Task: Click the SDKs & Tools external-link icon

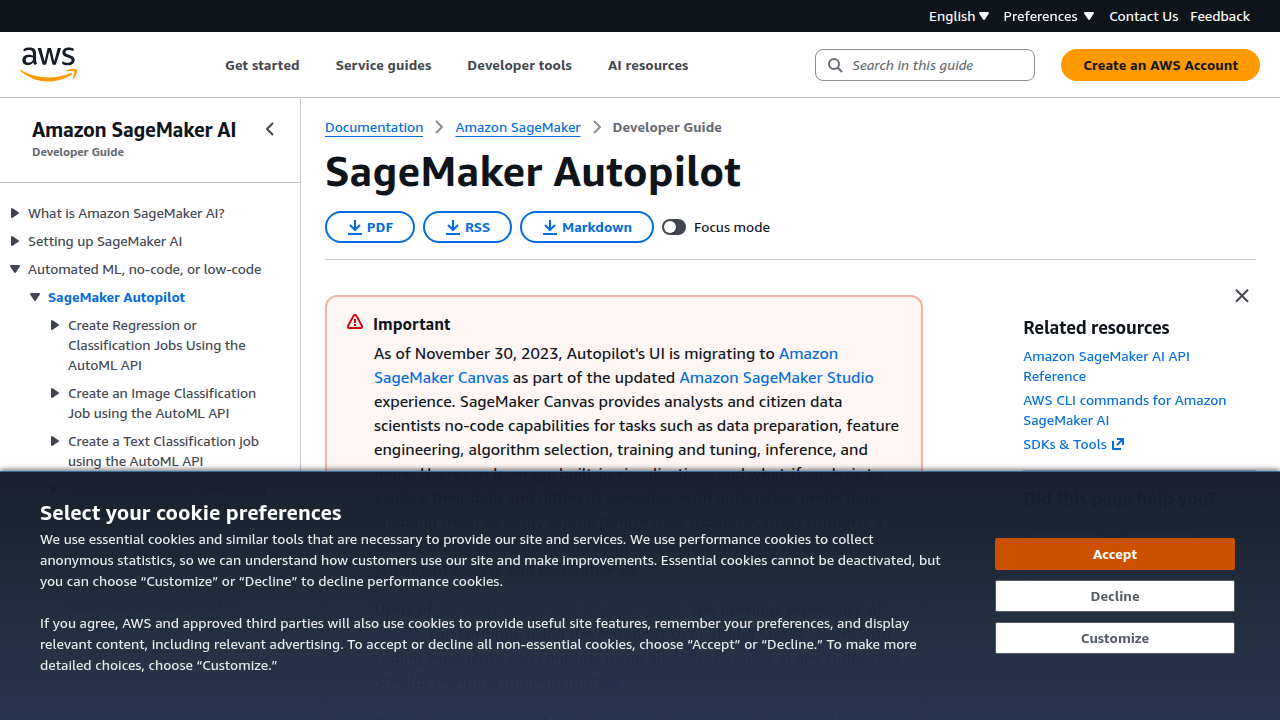Action: pyautogui.click(x=1118, y=444)
